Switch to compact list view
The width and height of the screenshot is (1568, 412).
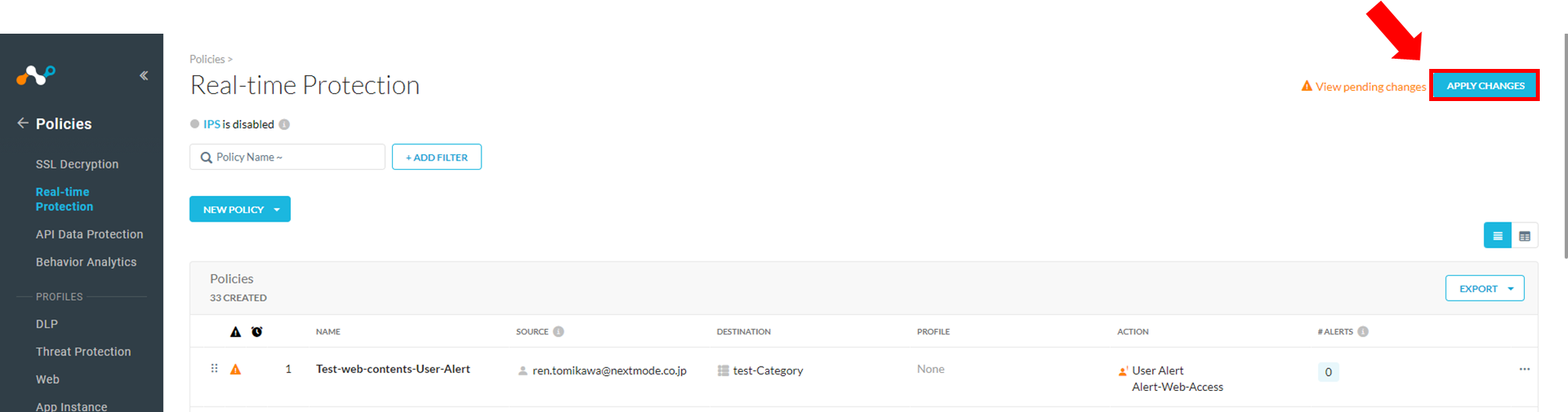tap(1497, 236)
